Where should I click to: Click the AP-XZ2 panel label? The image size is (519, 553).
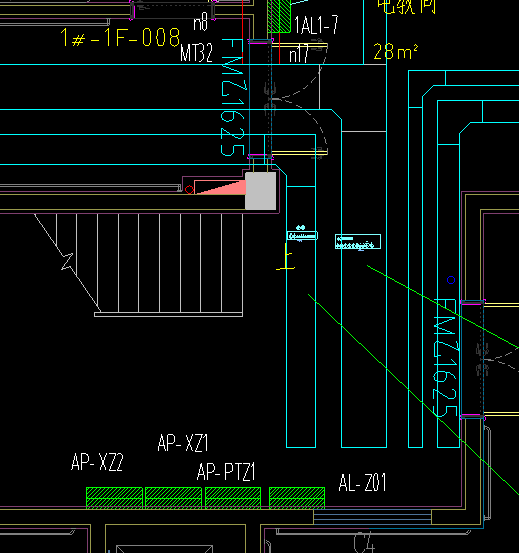(x=97, y=462)
